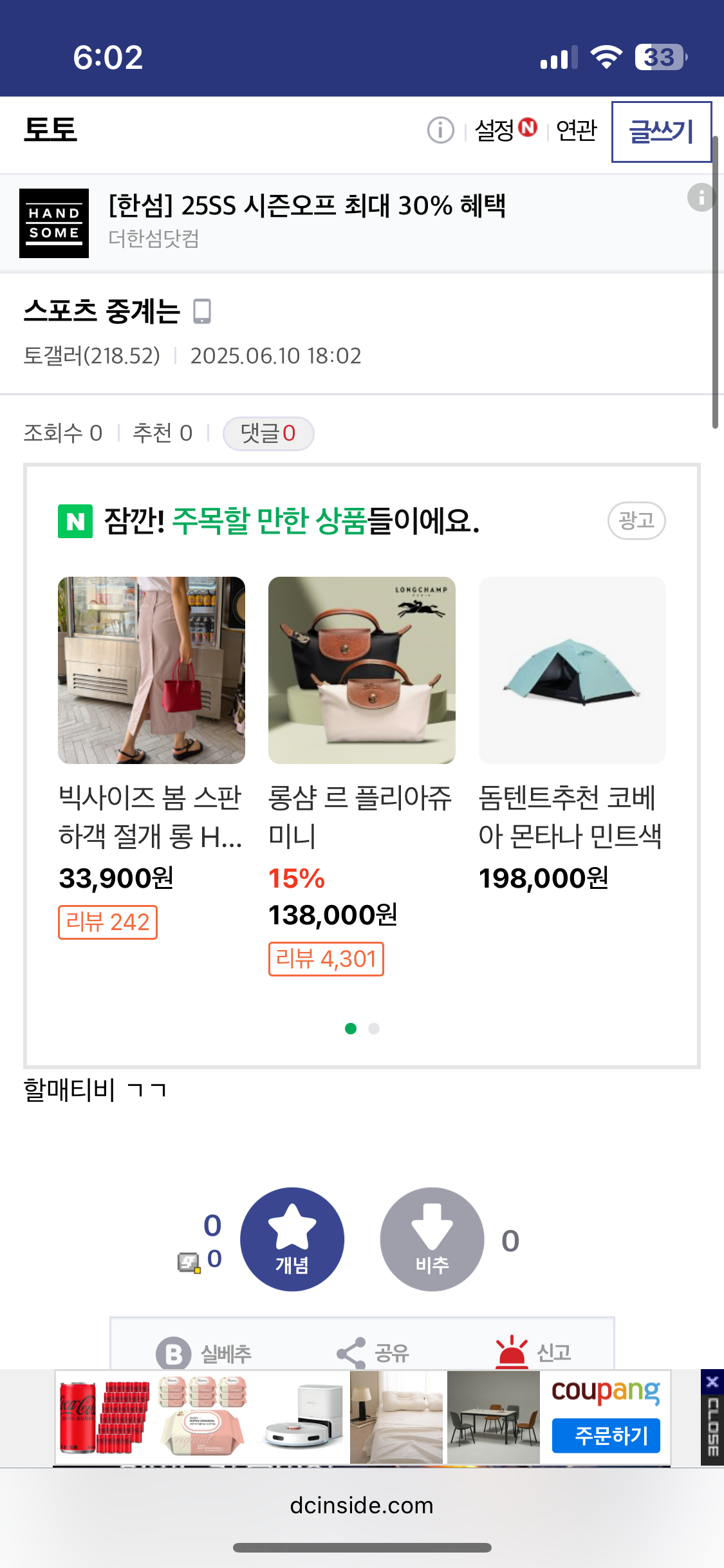Screen dimensions: 724x1568
Task: Upvote post with the 개념 star button
Action: click(x=292, y=1239)
